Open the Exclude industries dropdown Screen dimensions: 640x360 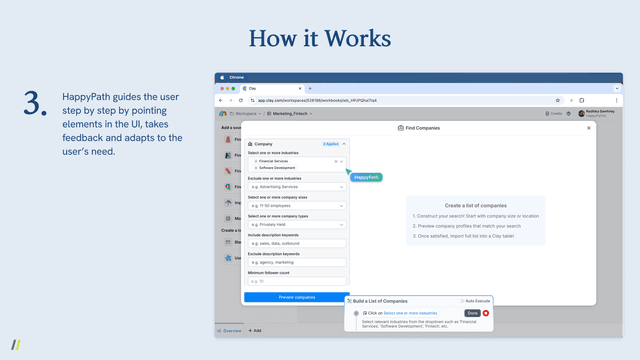point(297,187)
